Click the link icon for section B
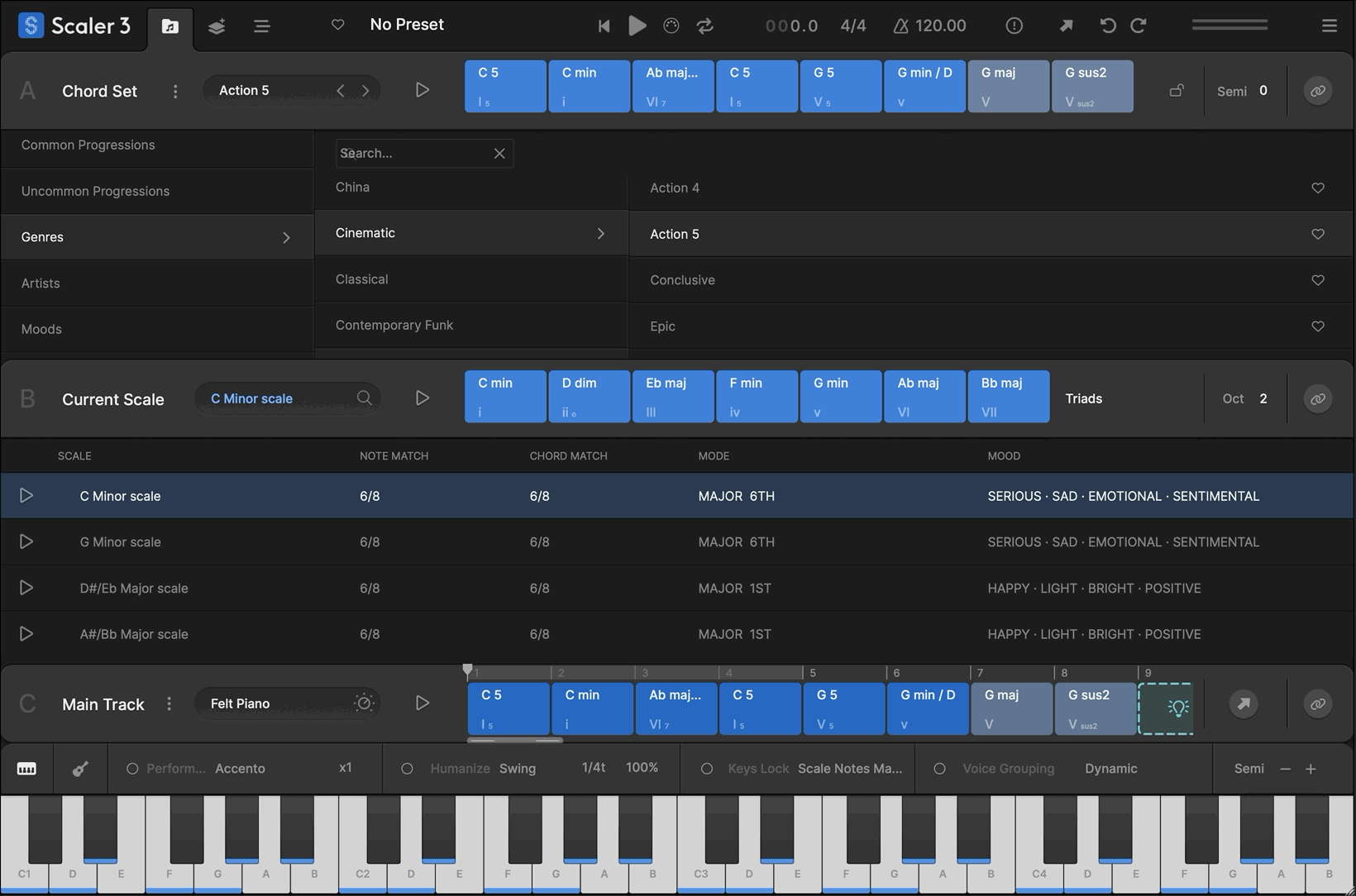1356x896 pixels. (x=1318, y=398)
